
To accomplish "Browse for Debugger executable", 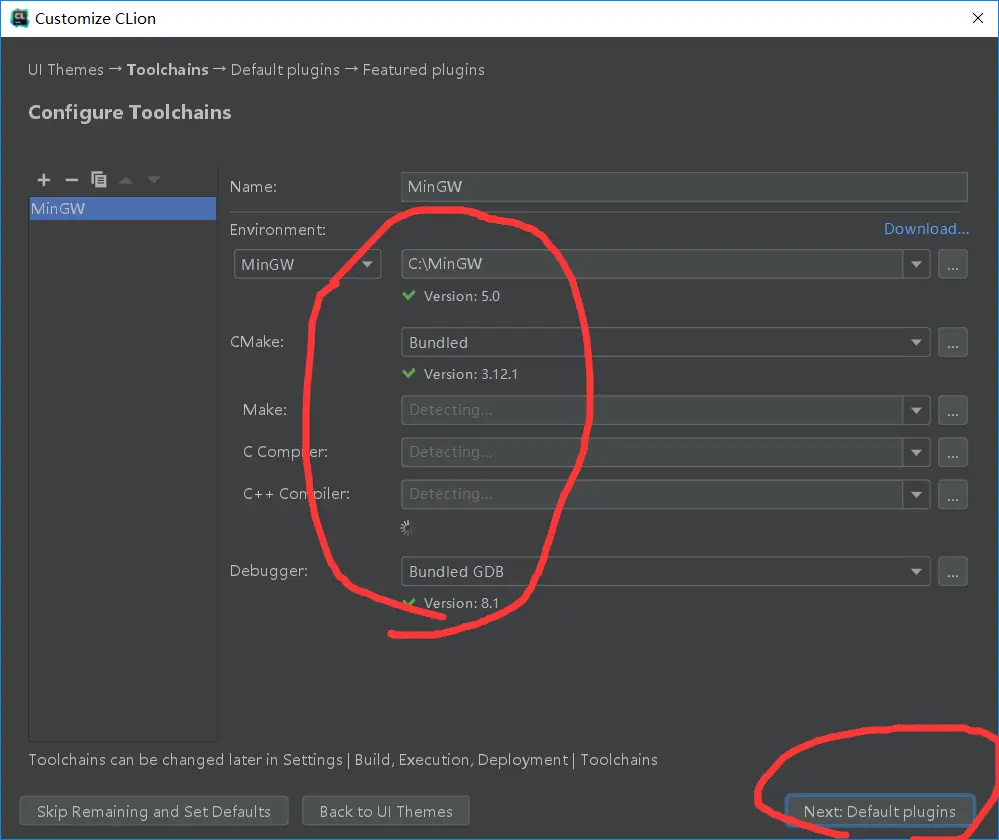I will click(952, 571).
